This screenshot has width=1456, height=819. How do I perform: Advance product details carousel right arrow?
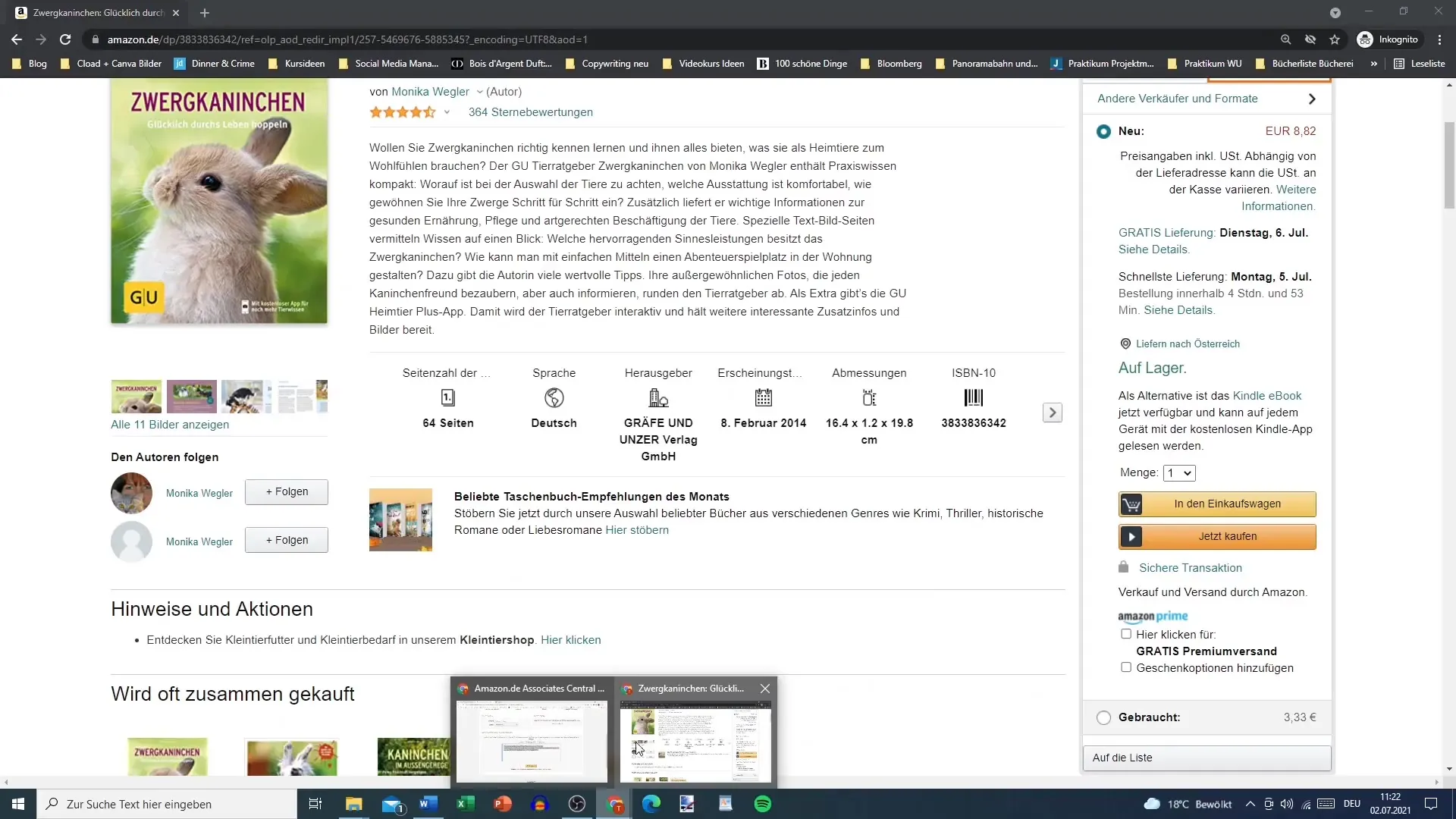(1052, 413)
